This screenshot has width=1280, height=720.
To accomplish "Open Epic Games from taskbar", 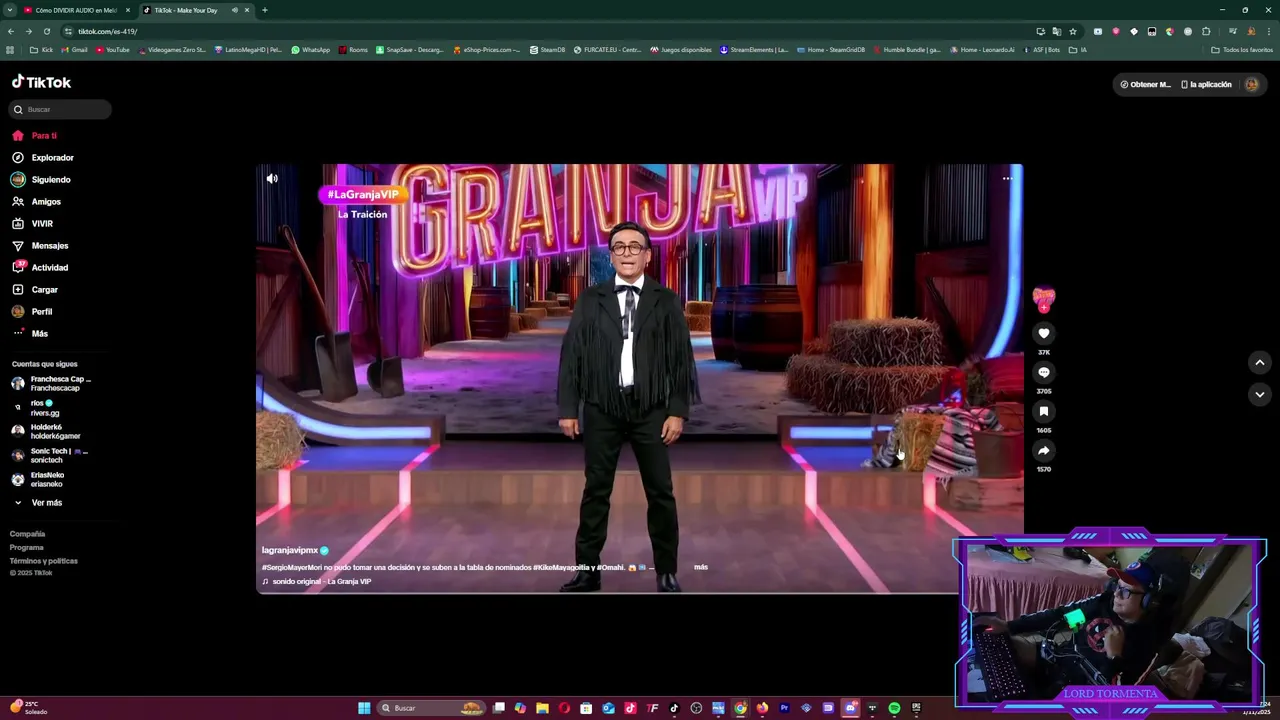I will pyautogui.click(x=916, y=708).
